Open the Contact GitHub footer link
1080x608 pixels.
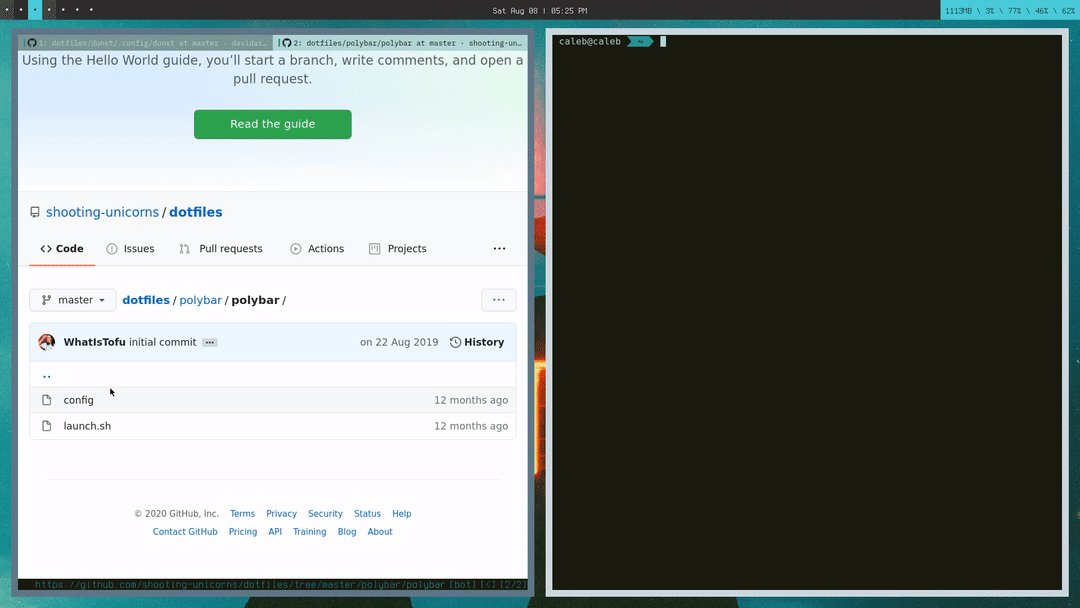click(x=185, y=532)
